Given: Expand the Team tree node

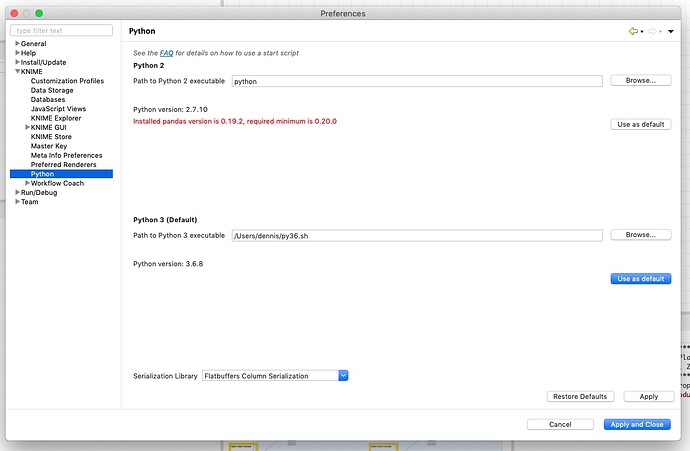Looking at the screenshot, I should point(17,202).
